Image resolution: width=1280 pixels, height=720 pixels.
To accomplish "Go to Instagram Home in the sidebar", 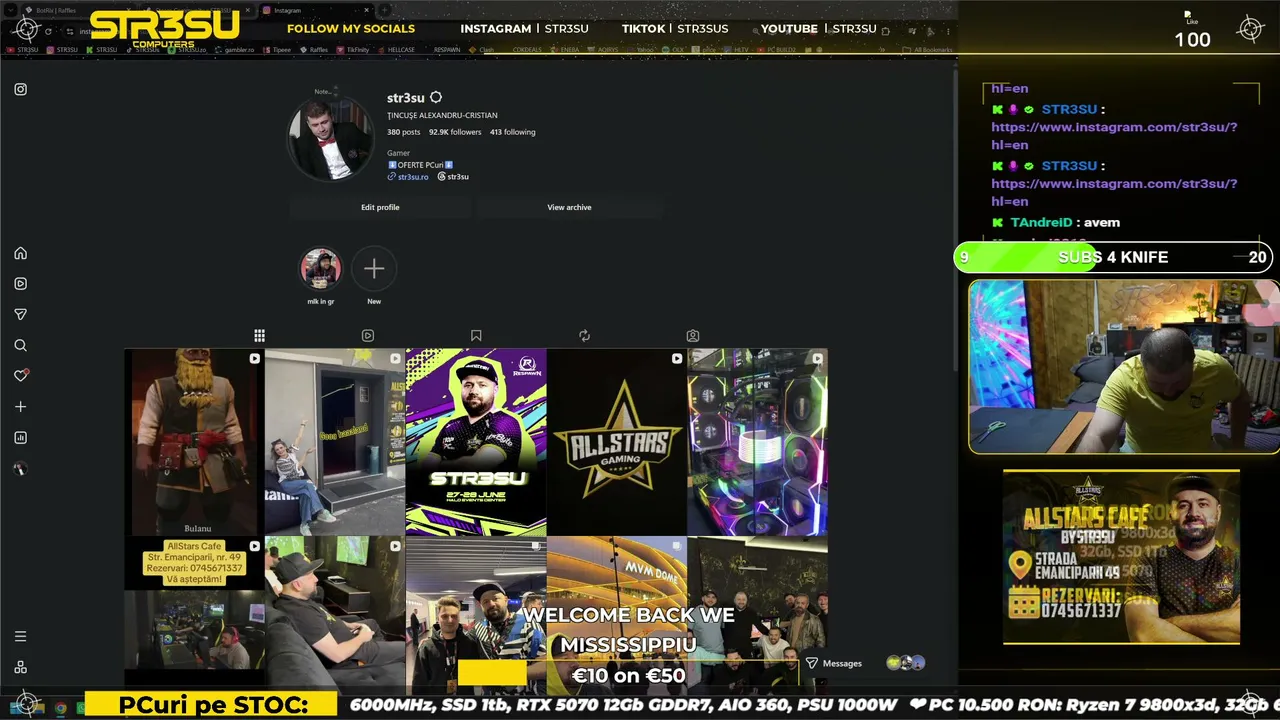I will click(x=20, y=253).
